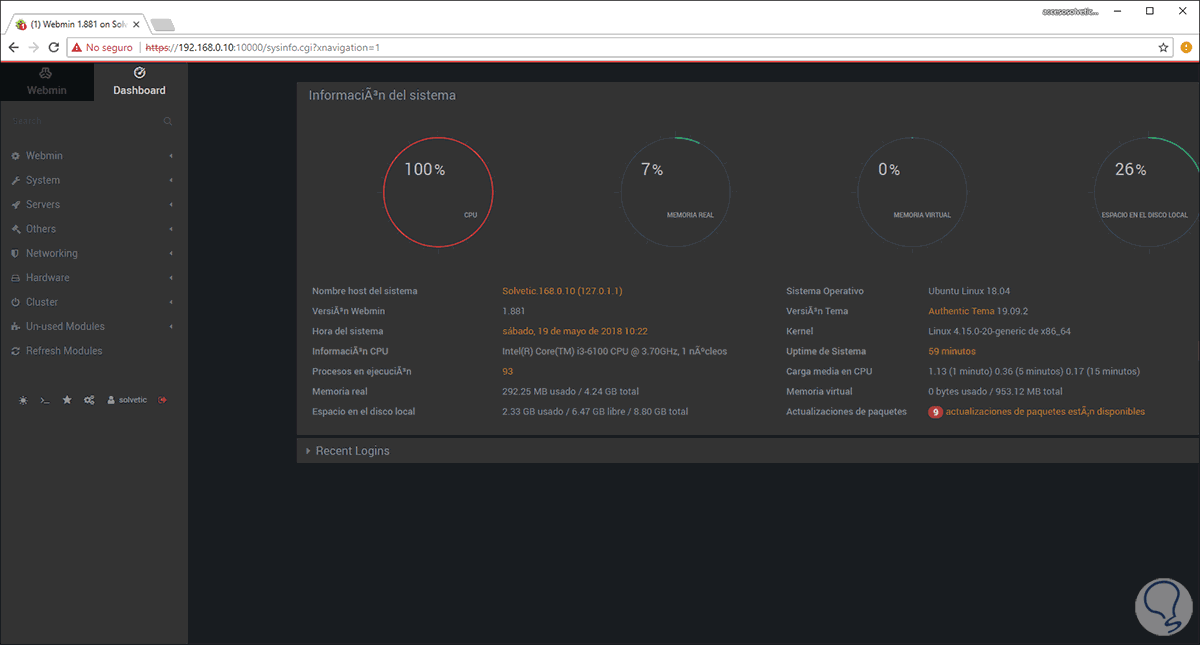Open the running processes count 93 link
Image resolution: width=1200 pixels, height=645 pixels.
(507, 371)
